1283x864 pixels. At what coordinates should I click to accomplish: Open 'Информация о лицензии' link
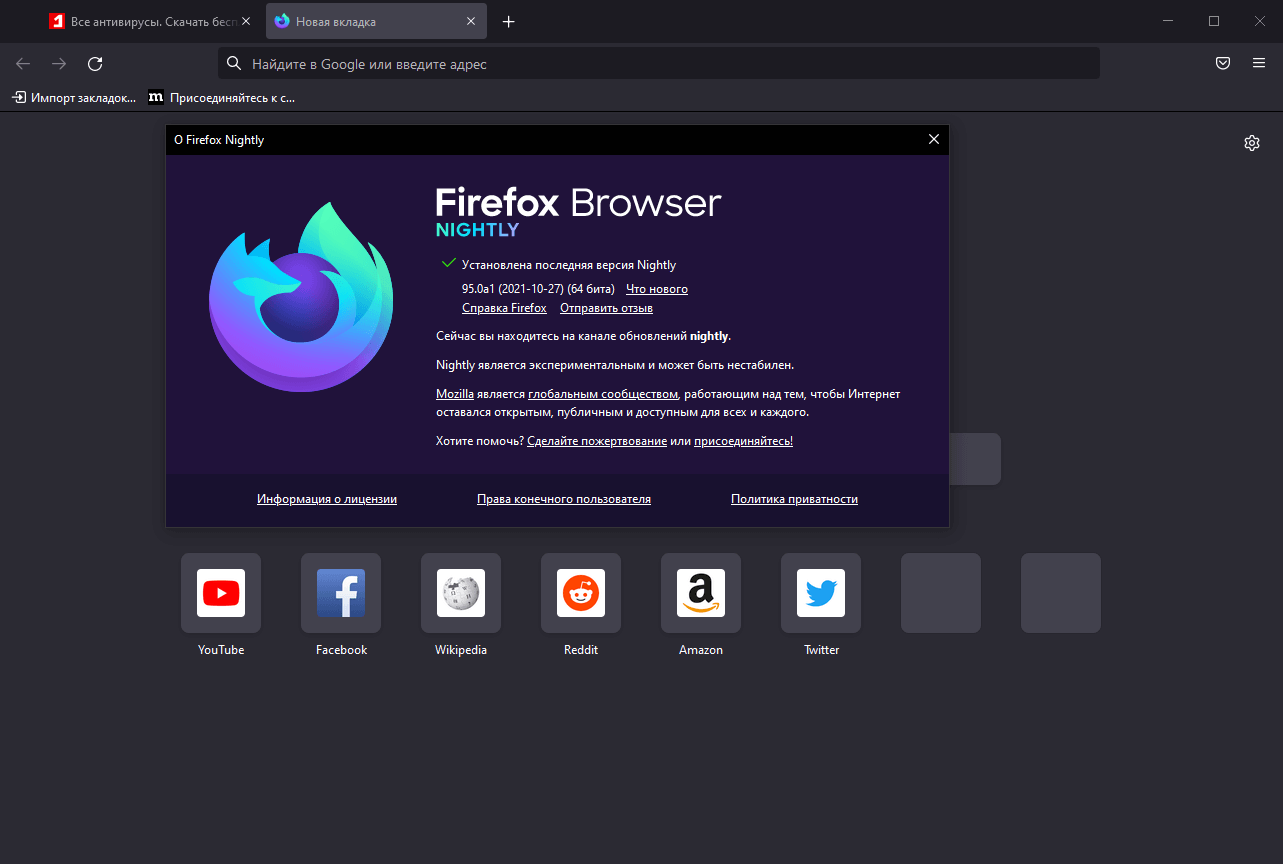327,499
